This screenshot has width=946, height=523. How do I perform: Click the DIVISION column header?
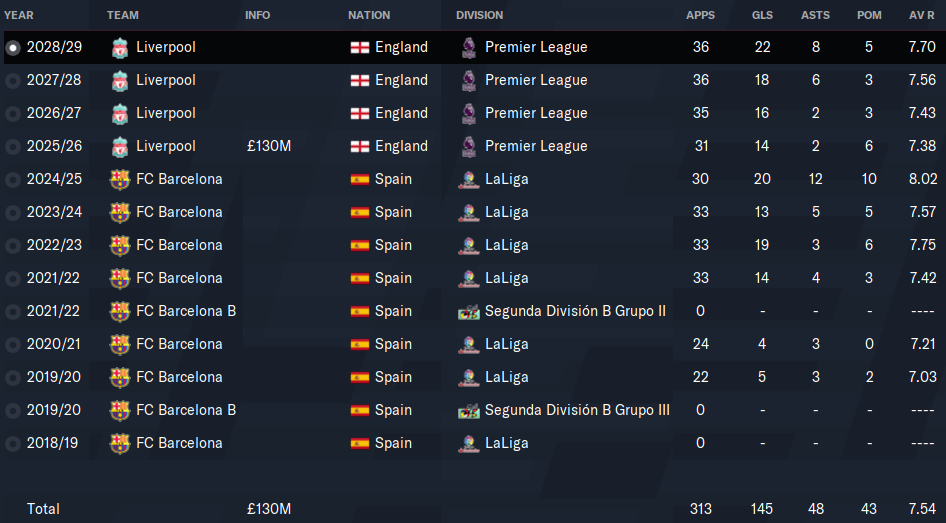480,15
